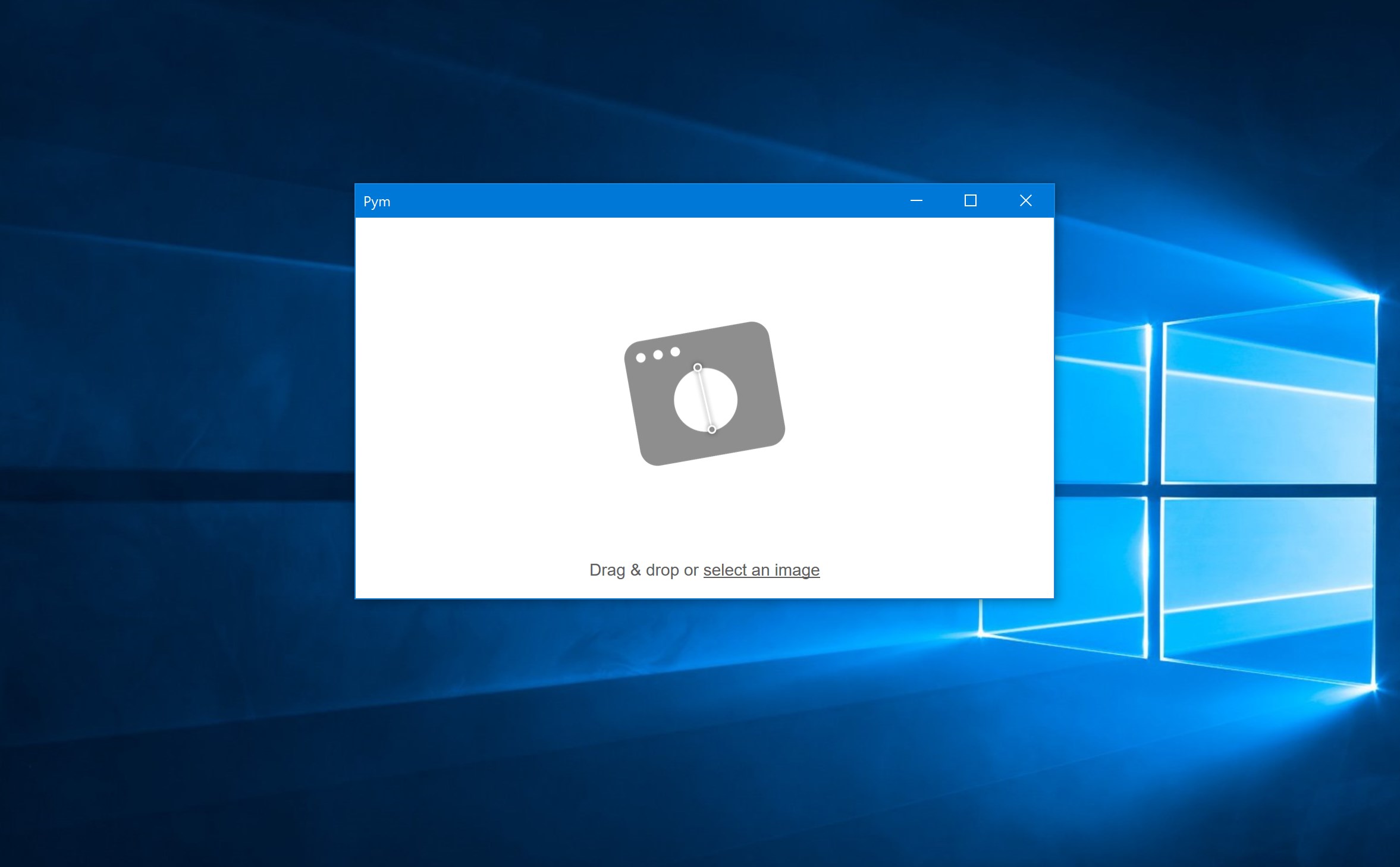This screenshot has height=867, width=1400.
Task: Click the middle white dot on the logo
Action: 658,355
